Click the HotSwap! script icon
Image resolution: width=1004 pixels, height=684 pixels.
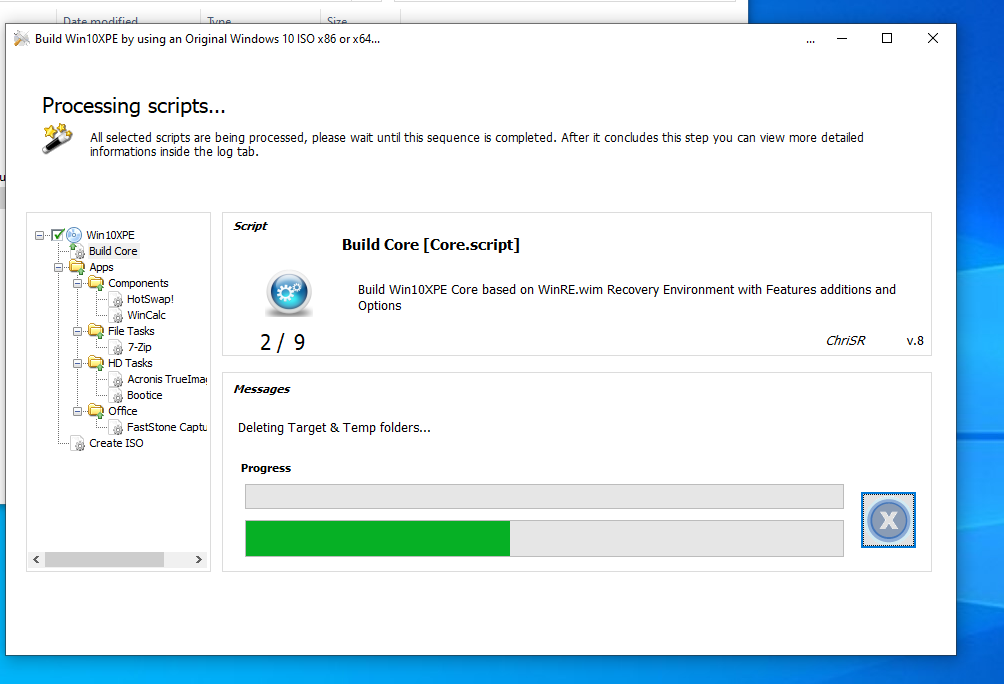click(116, 299)
